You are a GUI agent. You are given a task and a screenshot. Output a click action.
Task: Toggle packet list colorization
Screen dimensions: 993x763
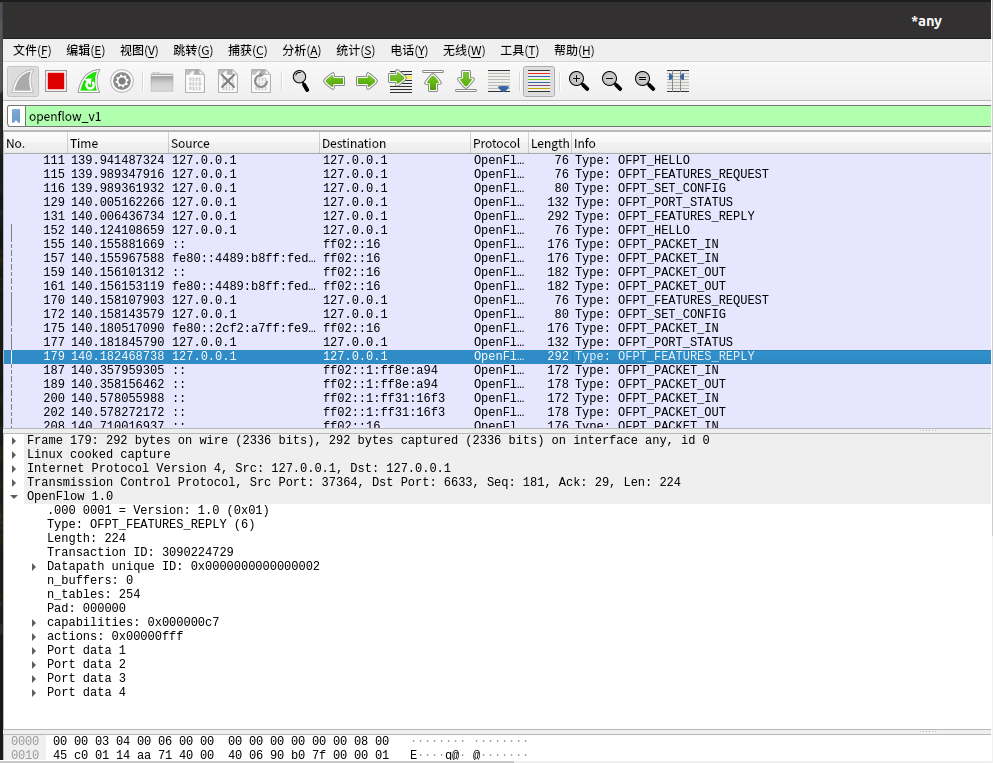[539, 82]
